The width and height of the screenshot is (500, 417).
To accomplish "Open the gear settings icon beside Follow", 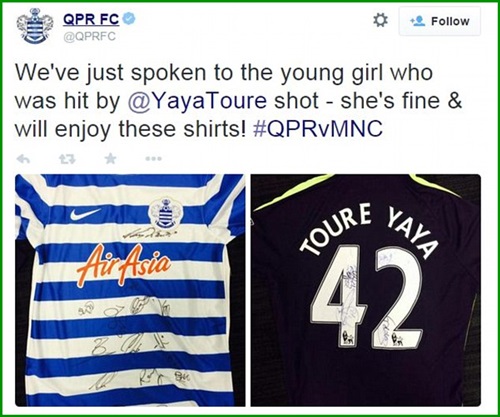I will [380, 21].
